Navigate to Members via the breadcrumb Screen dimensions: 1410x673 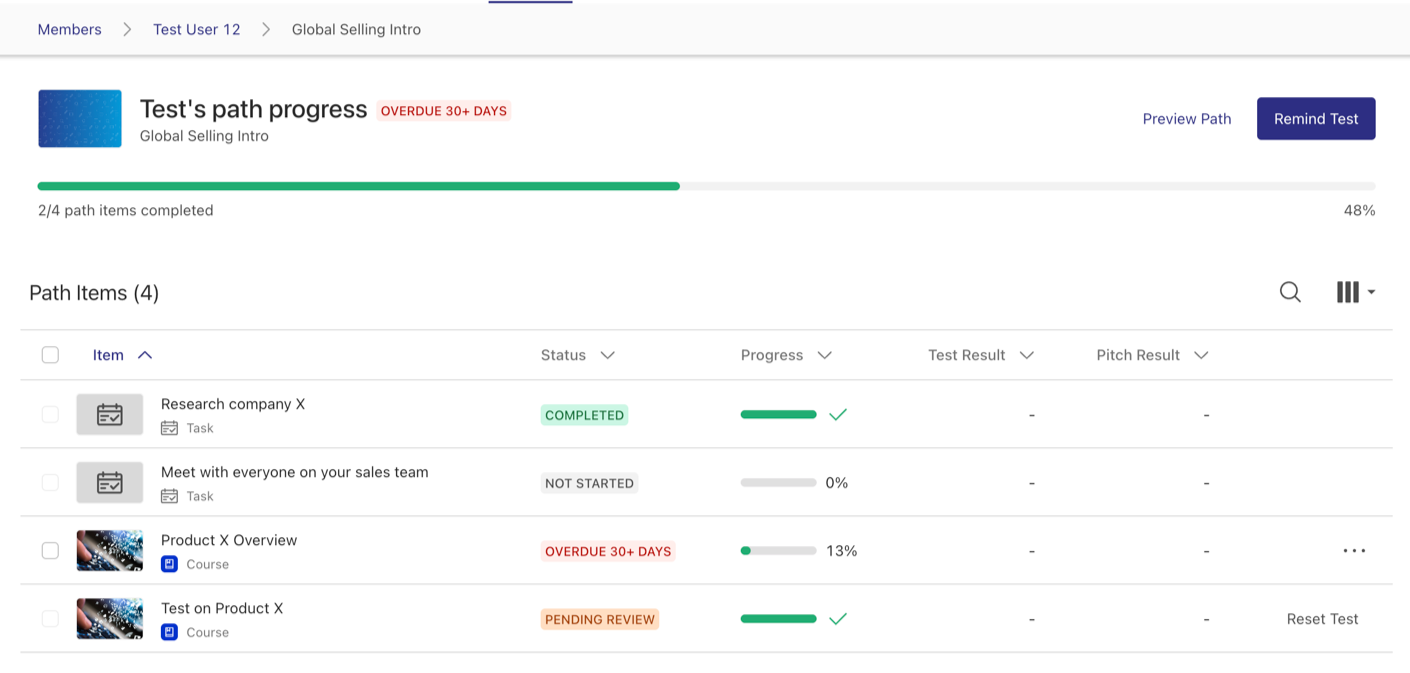coord(68,29)
